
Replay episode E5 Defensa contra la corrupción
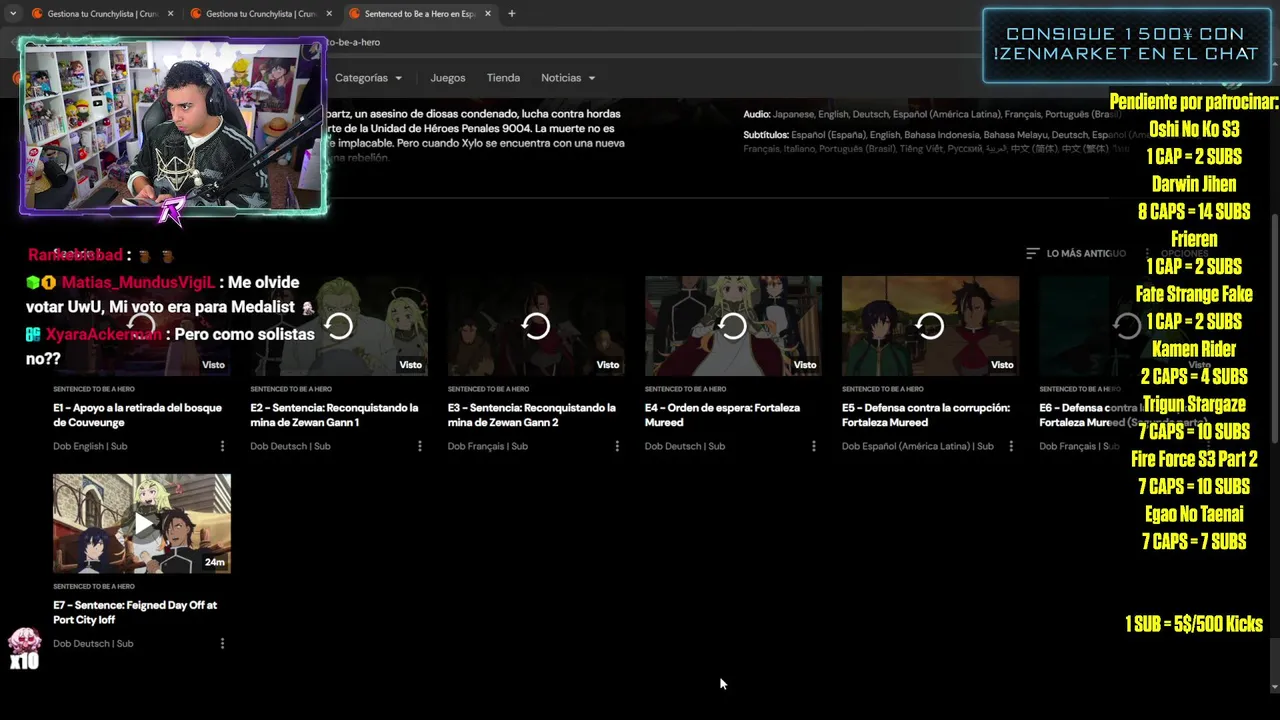tap(930, 326)
